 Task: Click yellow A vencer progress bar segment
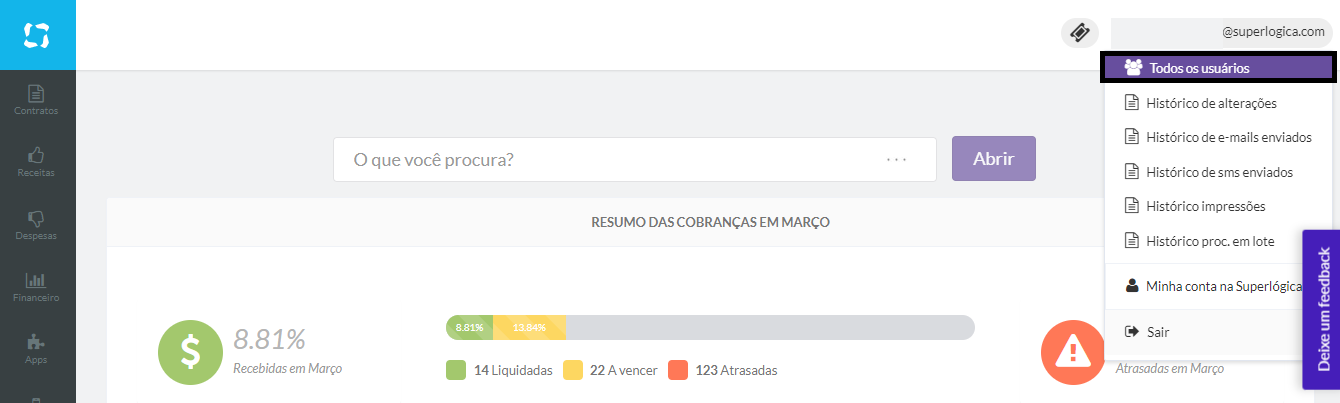click(530, 327)
